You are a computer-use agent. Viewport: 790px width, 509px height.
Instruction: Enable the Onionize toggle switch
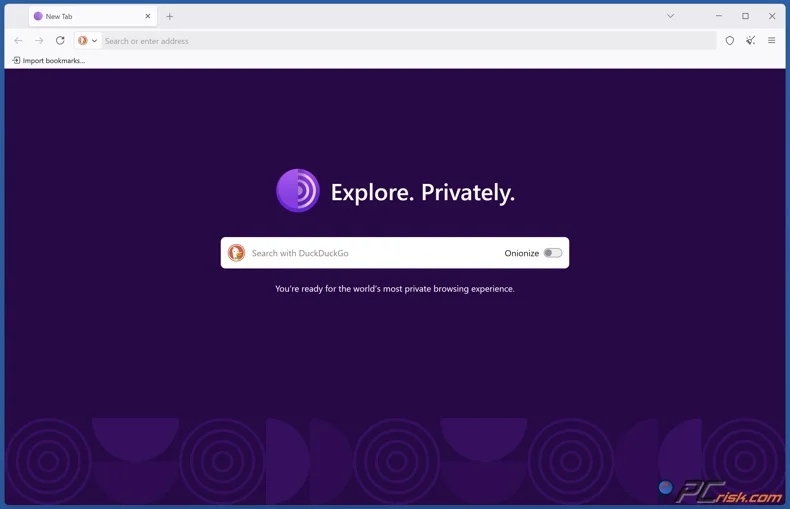coord(553,253)
